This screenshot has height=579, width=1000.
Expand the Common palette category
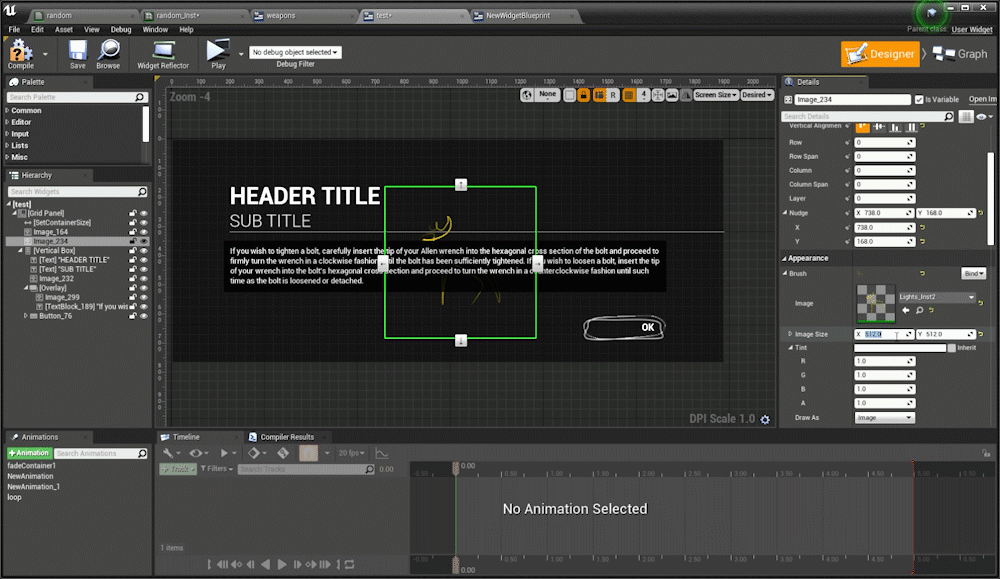point(8,111)
